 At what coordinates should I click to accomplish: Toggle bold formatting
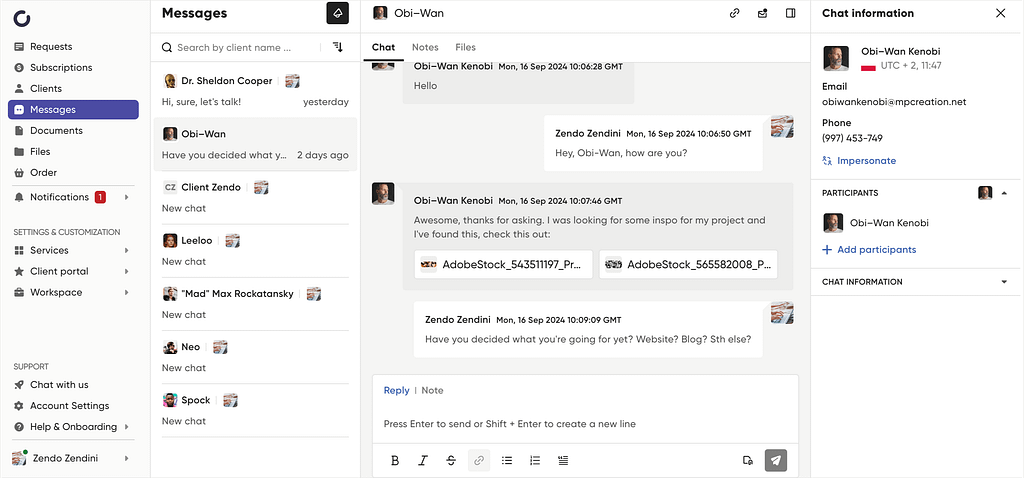click(x=394, y=460)
